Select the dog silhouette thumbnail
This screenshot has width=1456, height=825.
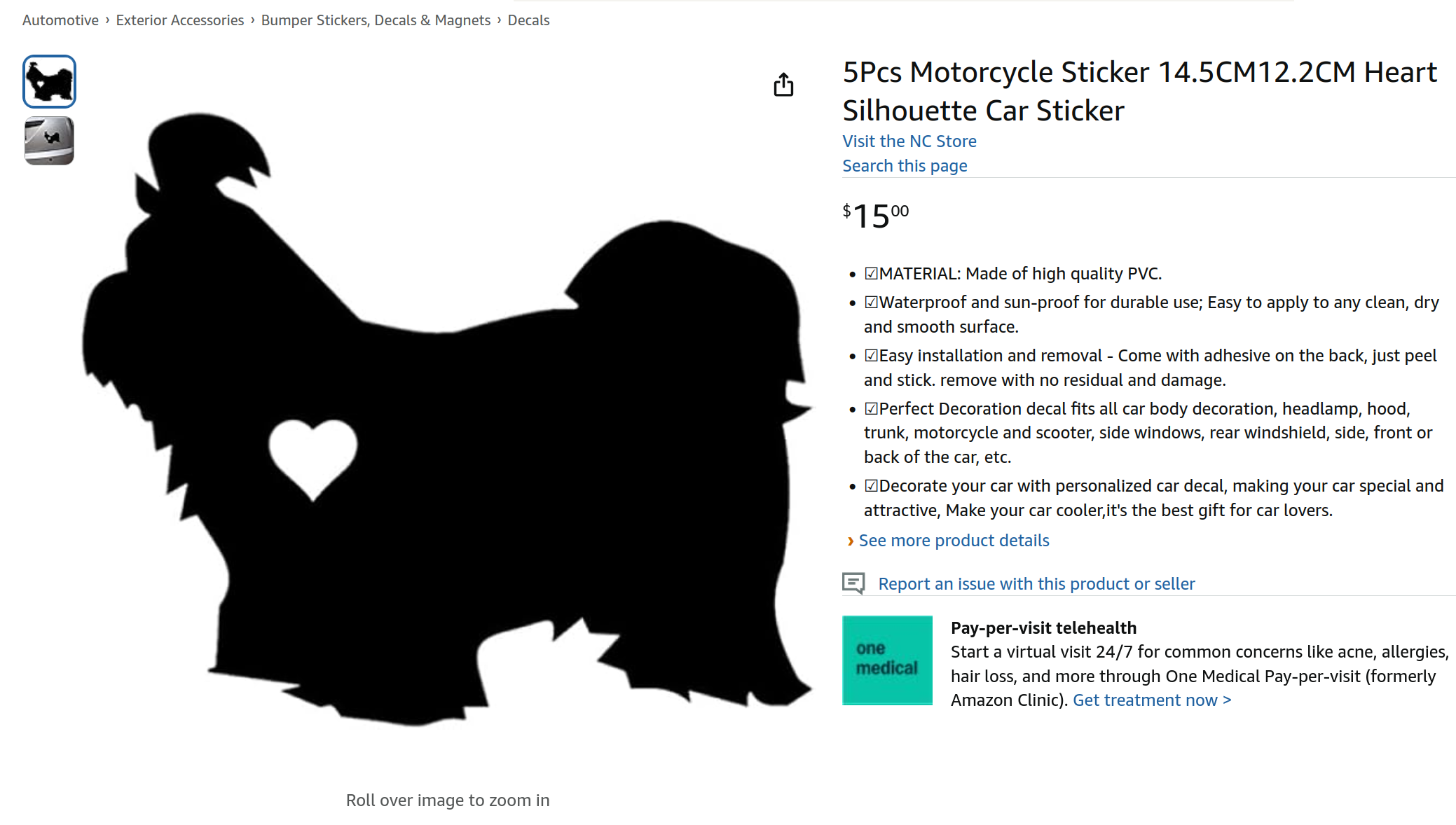point(49,81)
